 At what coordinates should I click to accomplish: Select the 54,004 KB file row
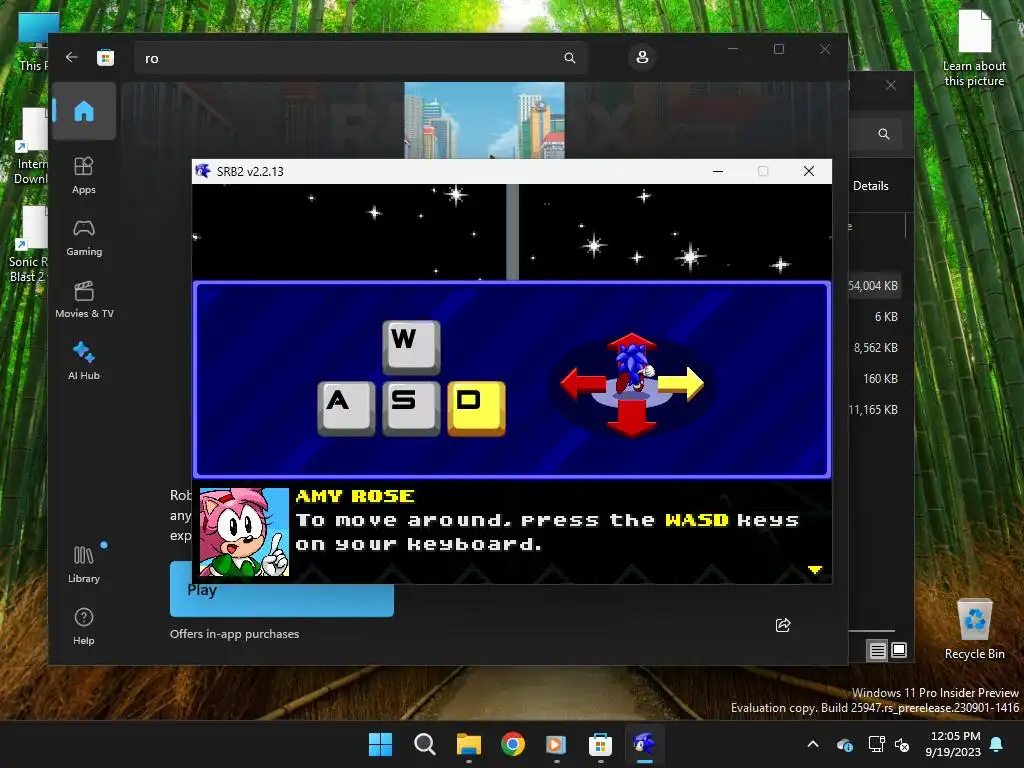pyautogui.click(x=874, y=285)
